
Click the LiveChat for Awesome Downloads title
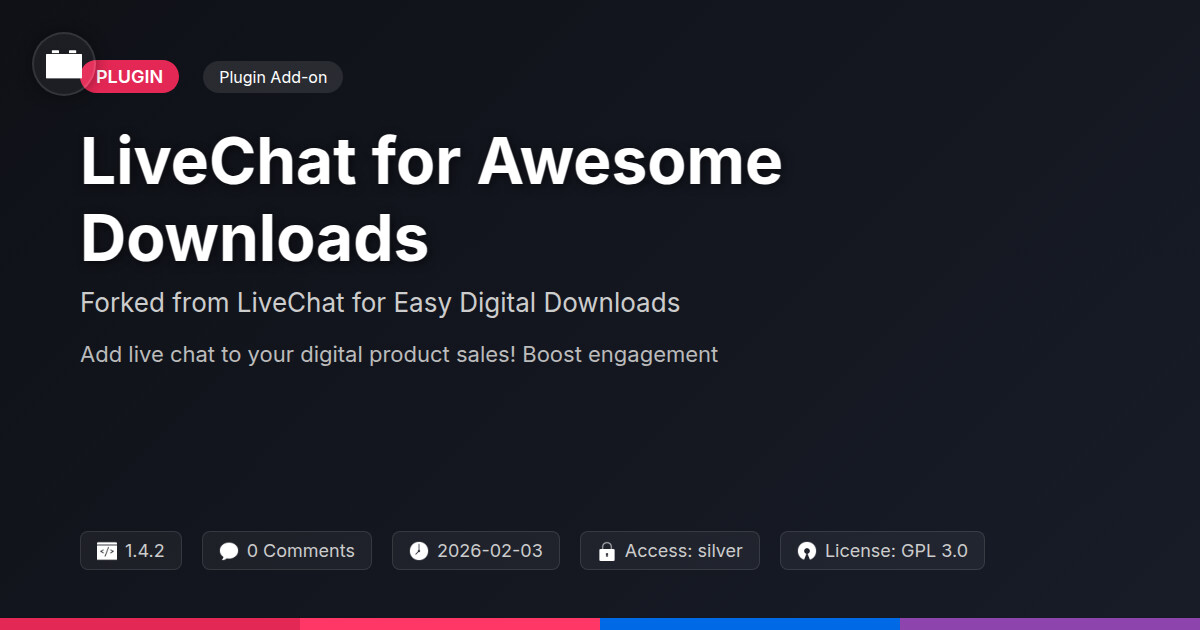pyautogui.click(x=430, y=200)
